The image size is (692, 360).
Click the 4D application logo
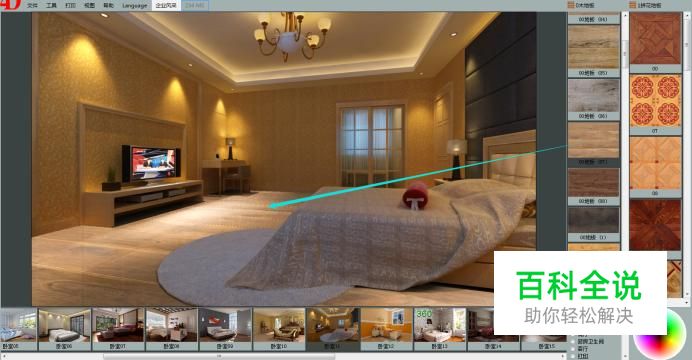click(x=11, y=5)
